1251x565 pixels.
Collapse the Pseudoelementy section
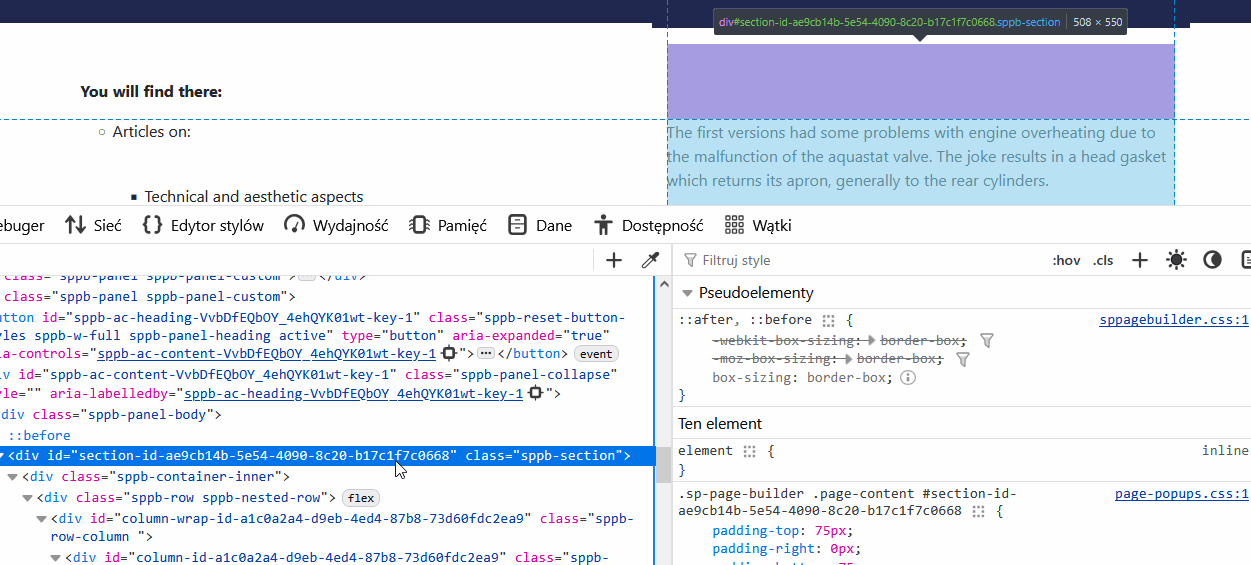pos(687,293)
